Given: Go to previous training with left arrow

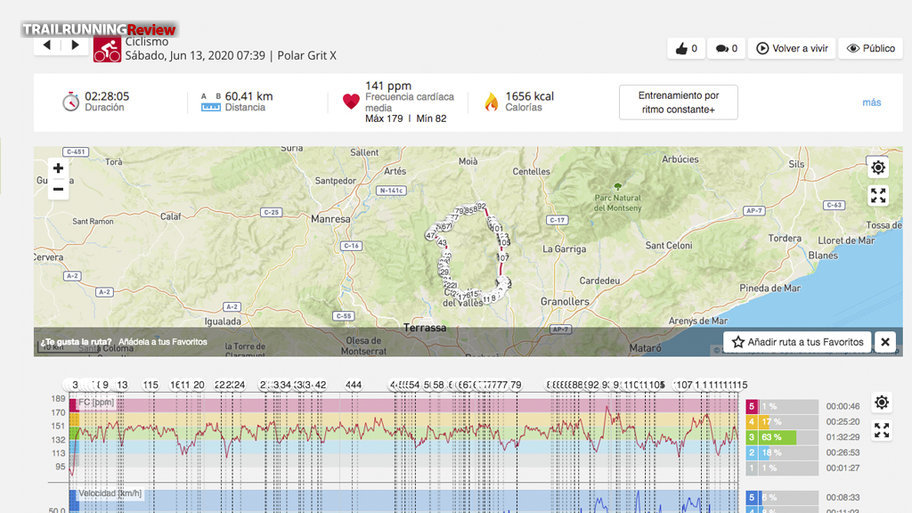Looking at the screenshot, I should pos(47,45).
